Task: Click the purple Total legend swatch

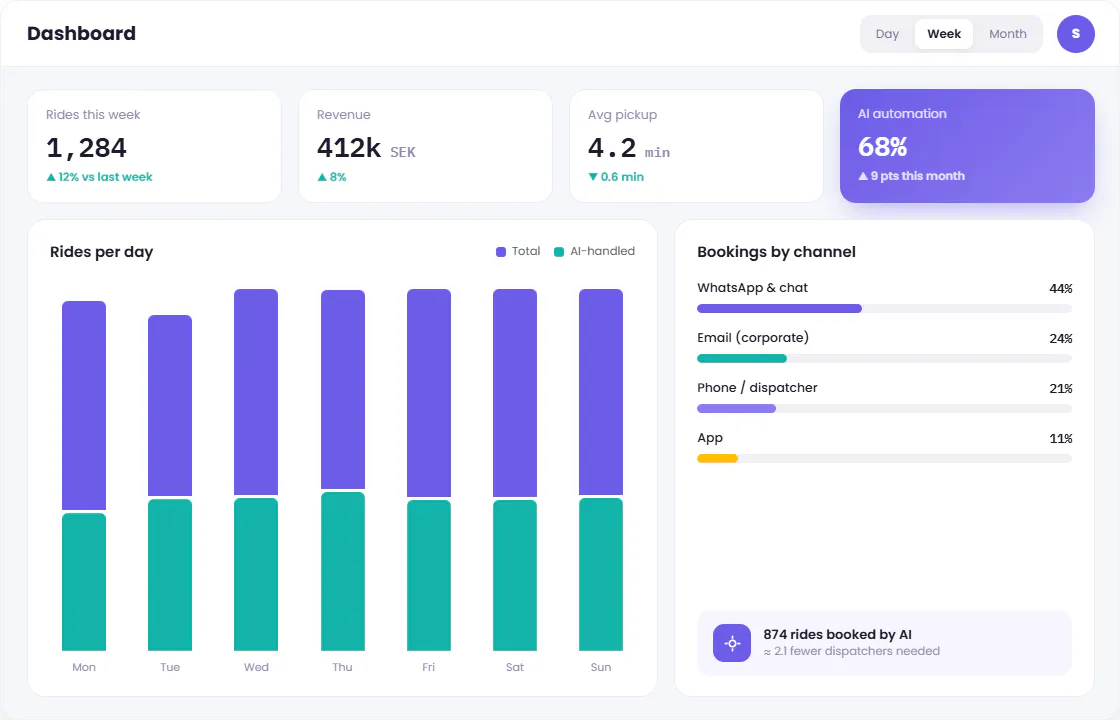Action: point(501,251)
